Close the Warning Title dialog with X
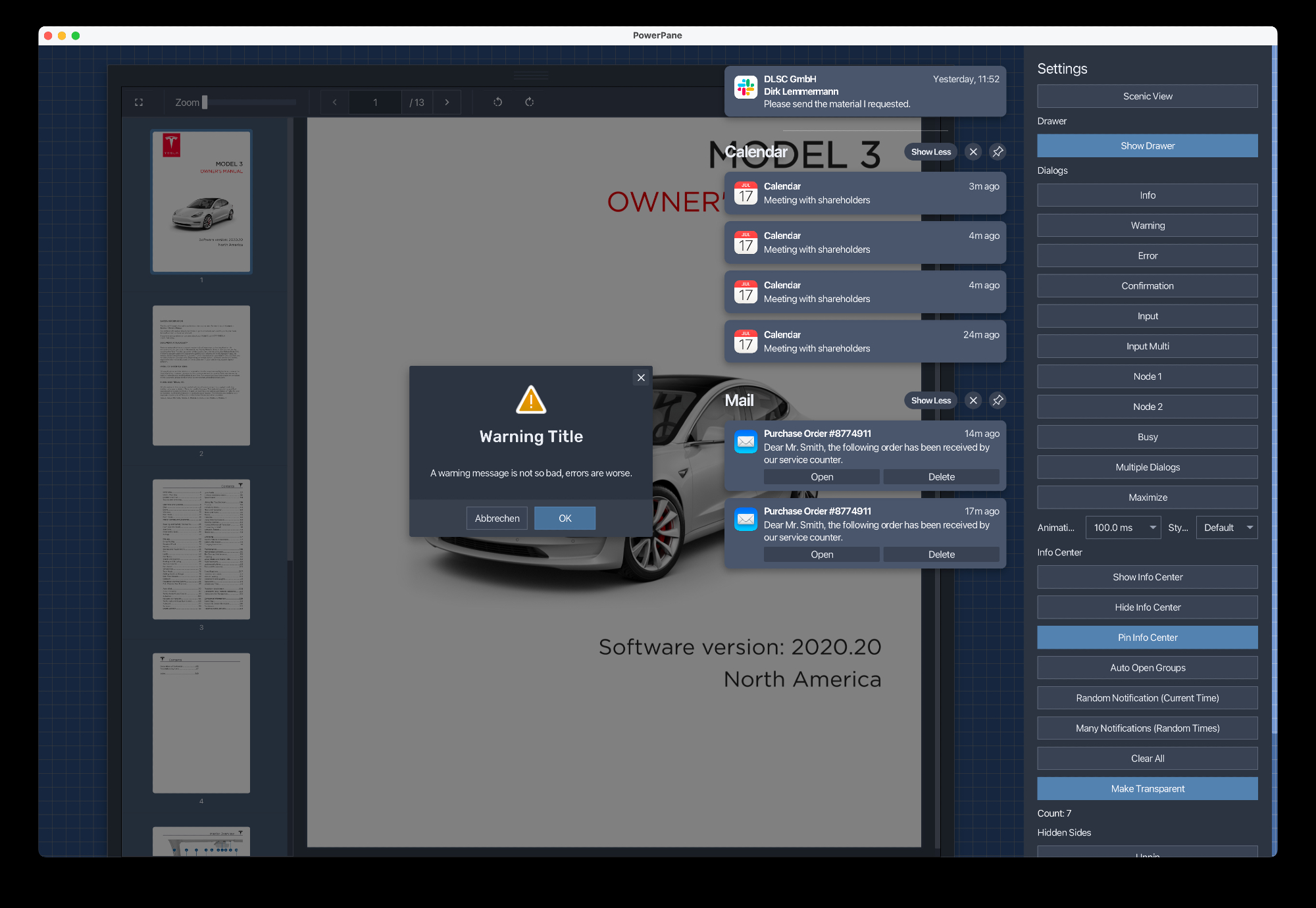 click(x=641, y=378)
